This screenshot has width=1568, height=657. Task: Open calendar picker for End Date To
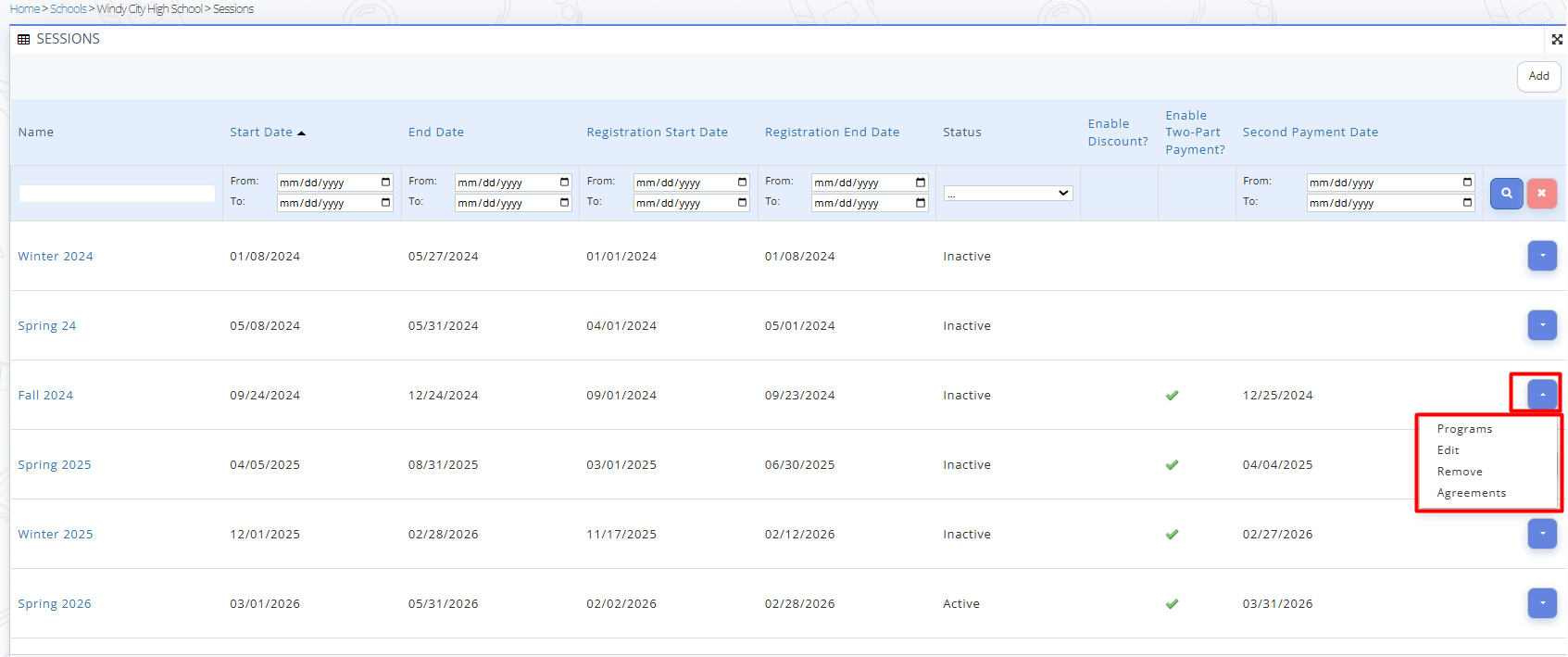tap(564, 203)
